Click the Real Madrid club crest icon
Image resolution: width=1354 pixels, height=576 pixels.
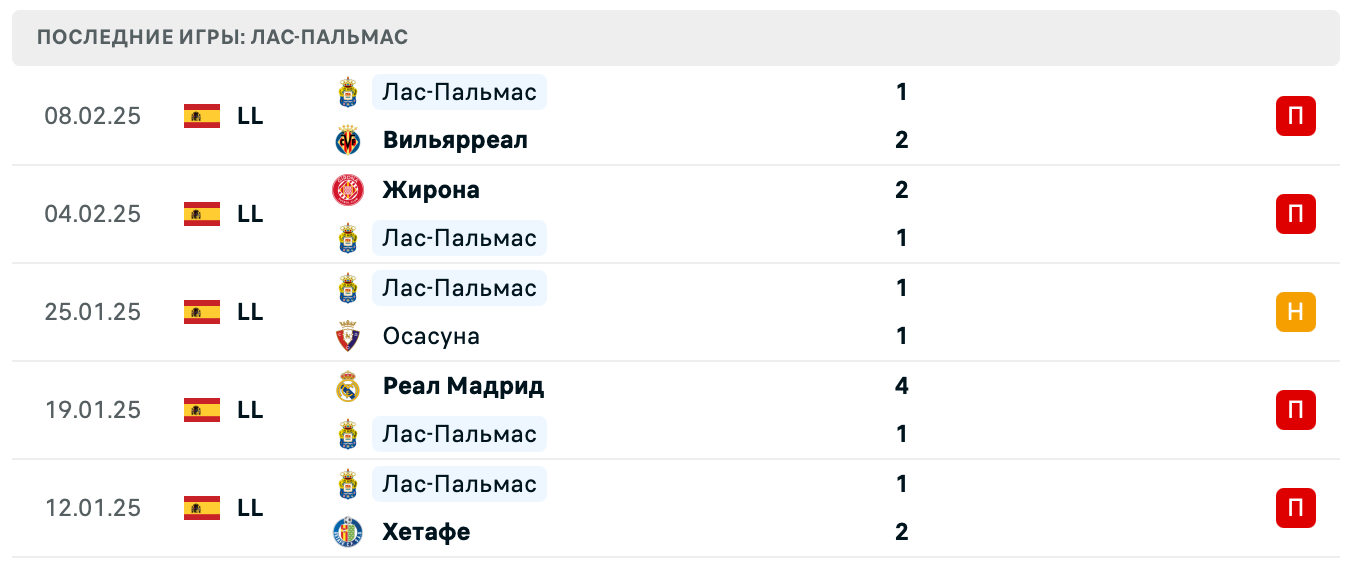[x=348, y=386]
